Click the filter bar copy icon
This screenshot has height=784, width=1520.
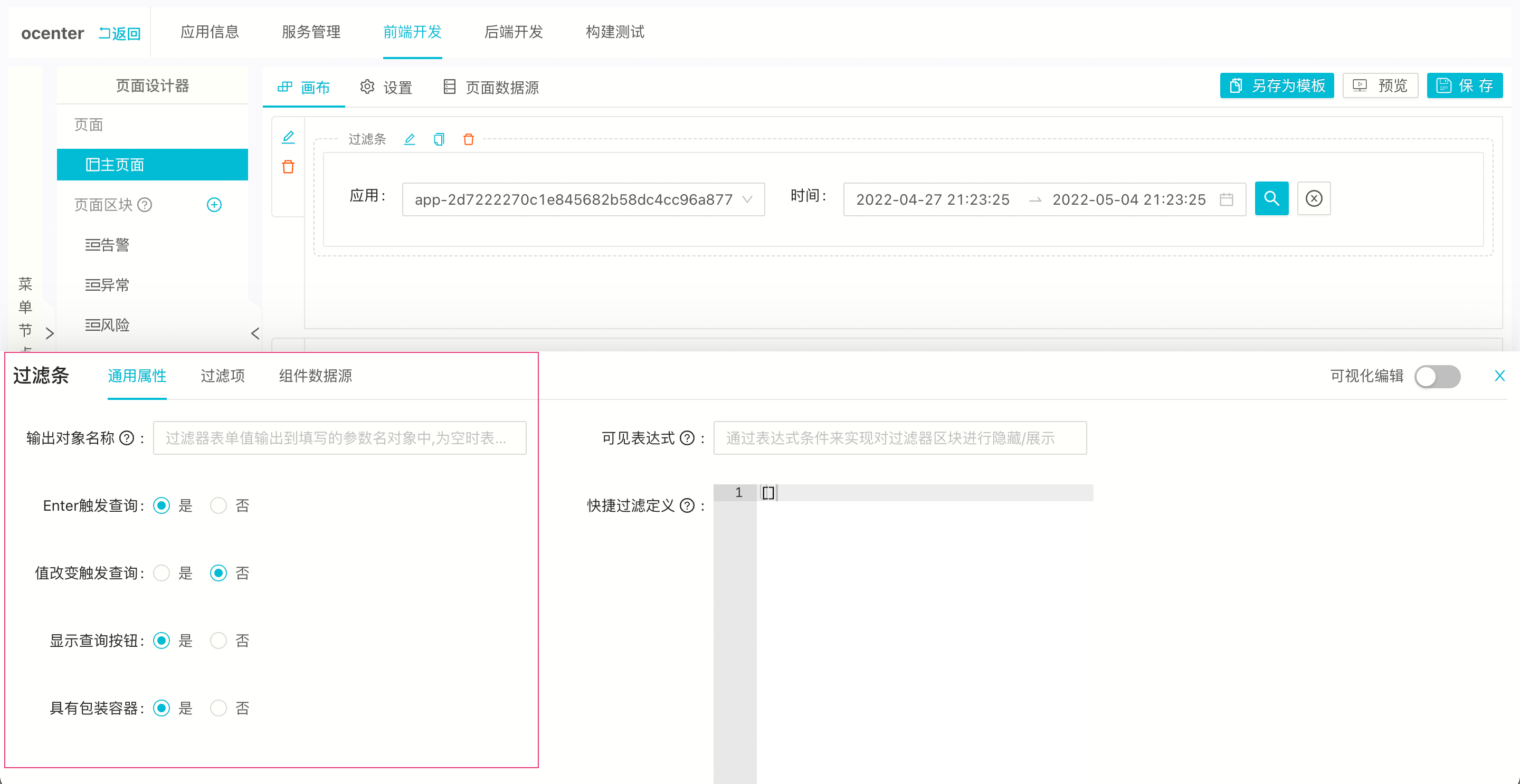(x=439, y=139)
